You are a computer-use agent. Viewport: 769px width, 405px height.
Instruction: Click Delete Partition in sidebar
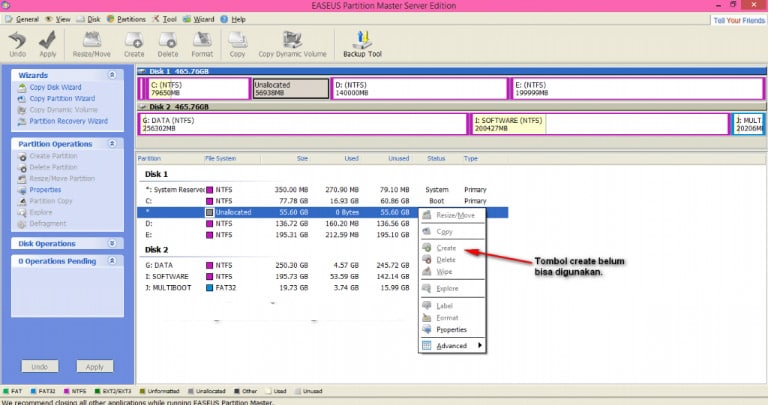48,167
